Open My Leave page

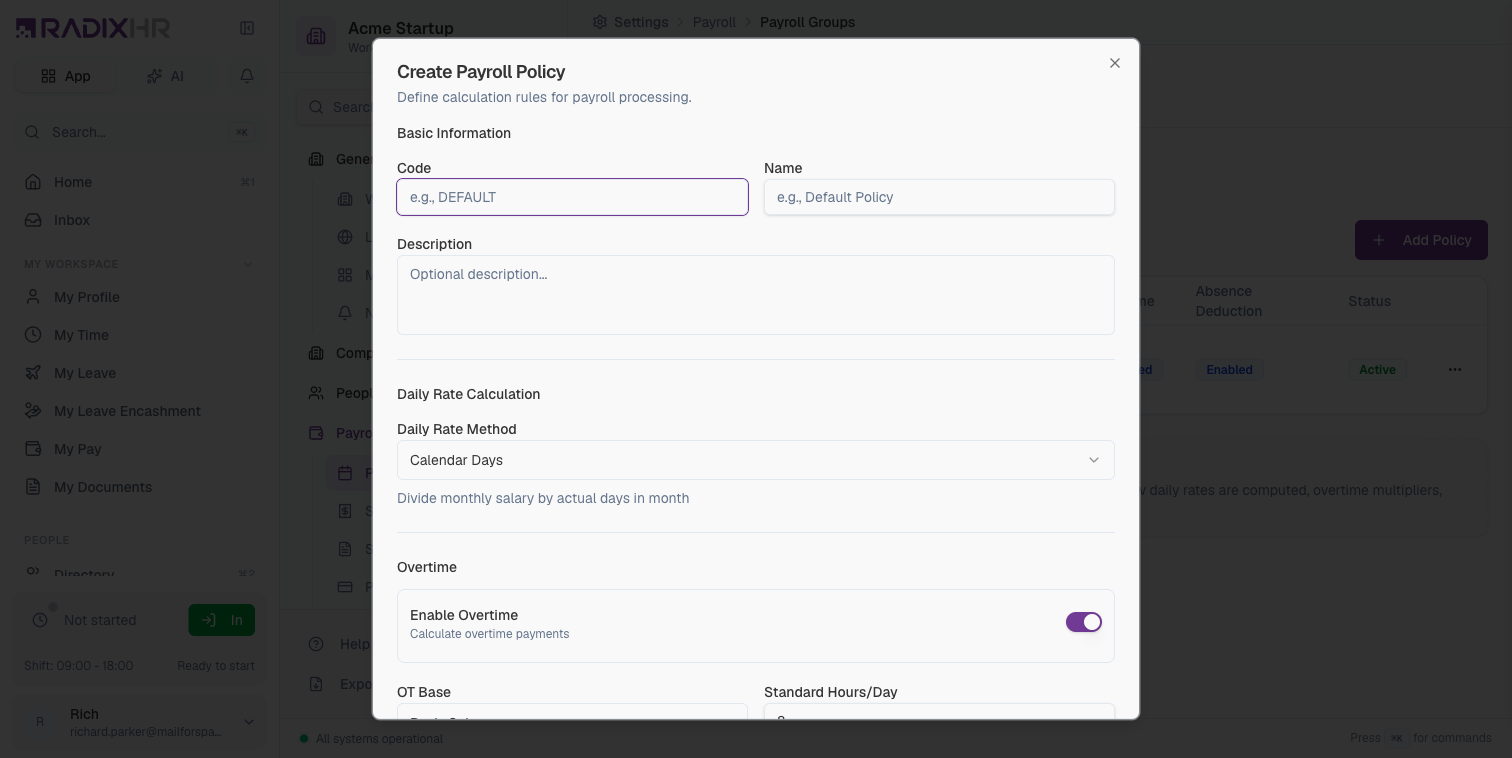tap(139, 373)
